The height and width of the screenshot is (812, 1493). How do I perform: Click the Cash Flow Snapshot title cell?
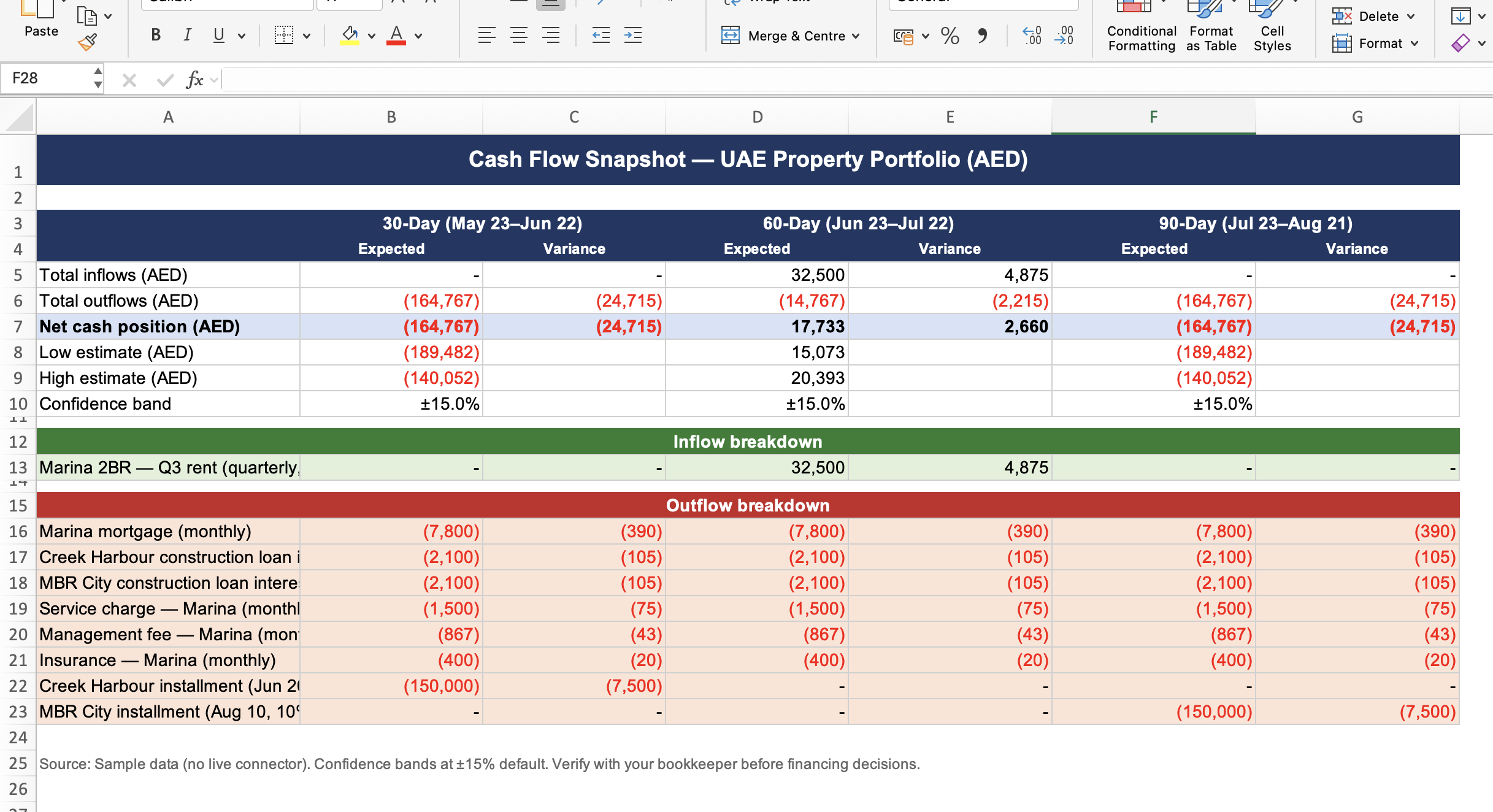pos(748,159)
